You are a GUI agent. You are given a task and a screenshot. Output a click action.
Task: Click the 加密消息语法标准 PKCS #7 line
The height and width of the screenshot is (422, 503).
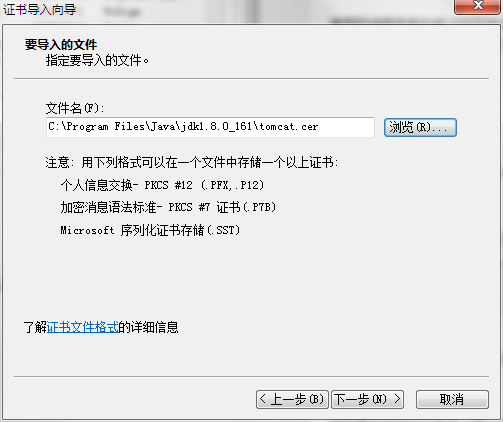(168, 207)
